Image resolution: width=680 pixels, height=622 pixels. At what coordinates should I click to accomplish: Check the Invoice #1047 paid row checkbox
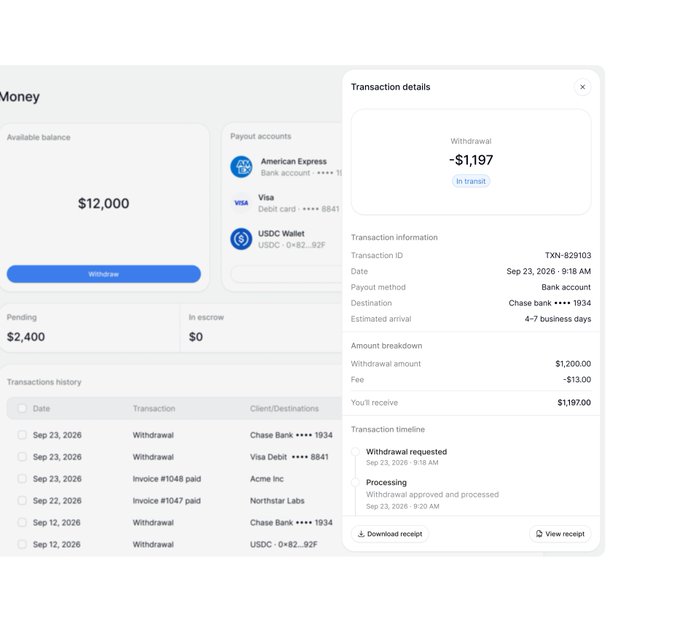click(22, 501)
